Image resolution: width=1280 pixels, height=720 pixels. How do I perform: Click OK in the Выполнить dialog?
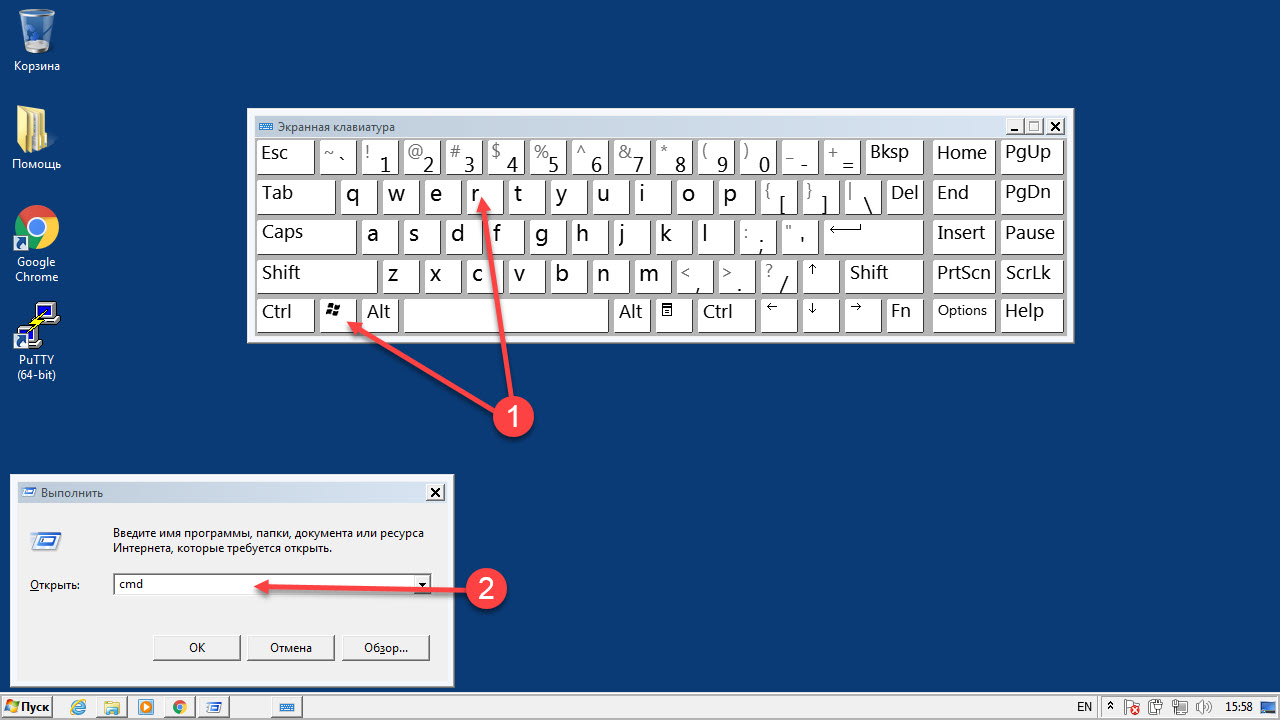[197, 648]
